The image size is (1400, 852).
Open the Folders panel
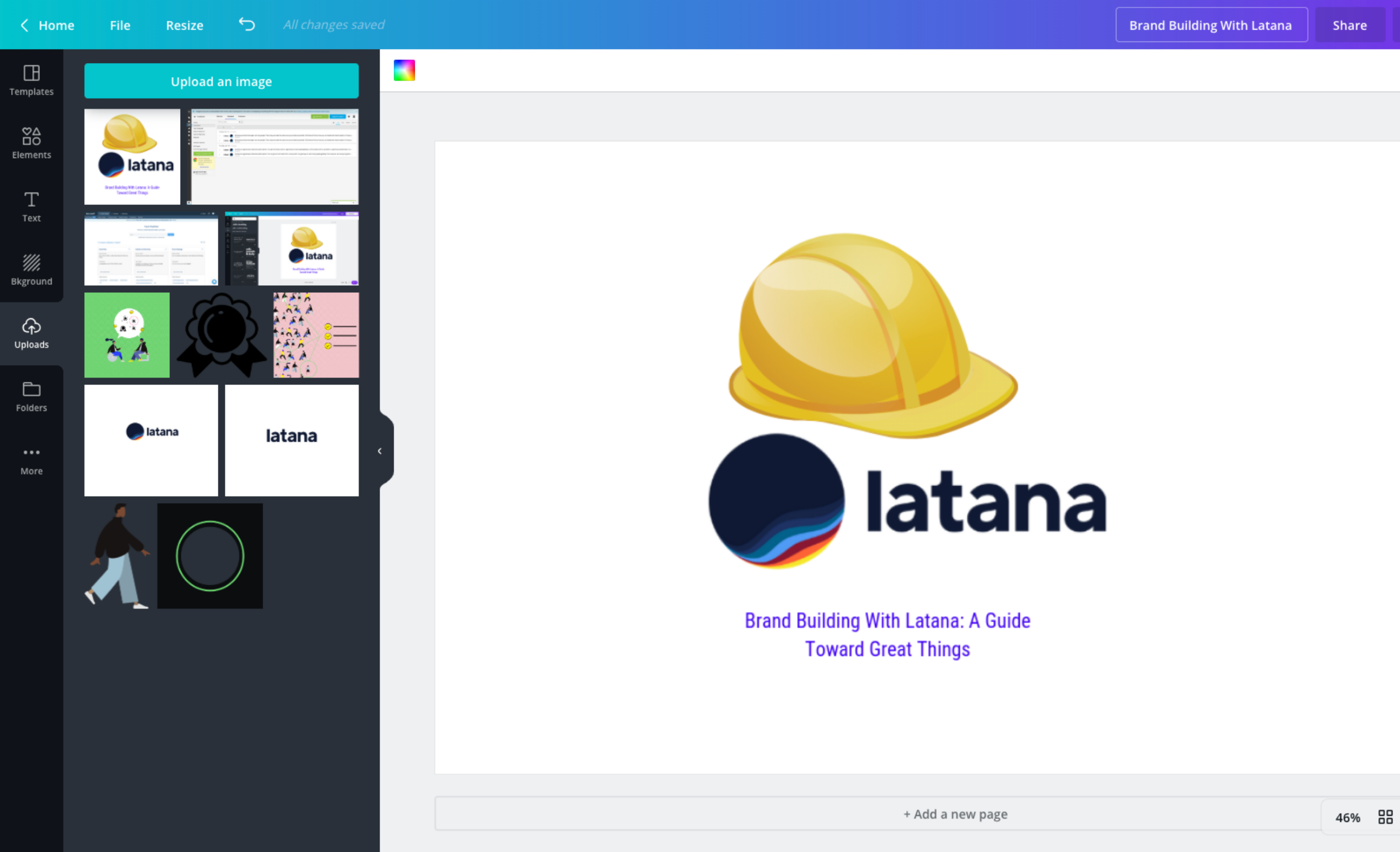tap(31, 396)
